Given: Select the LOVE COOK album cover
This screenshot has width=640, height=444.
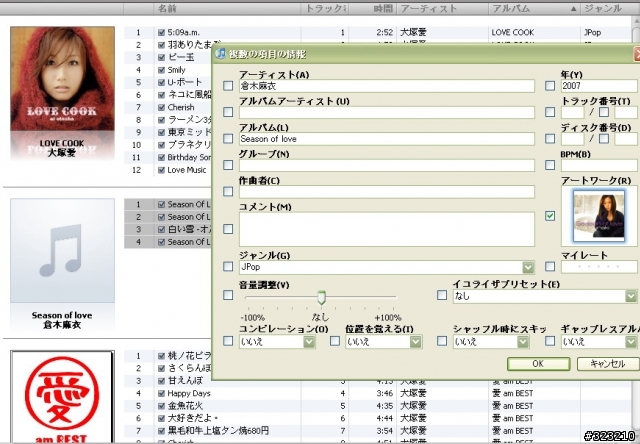Looking at the screenshot, I should [x=62, y=79].
